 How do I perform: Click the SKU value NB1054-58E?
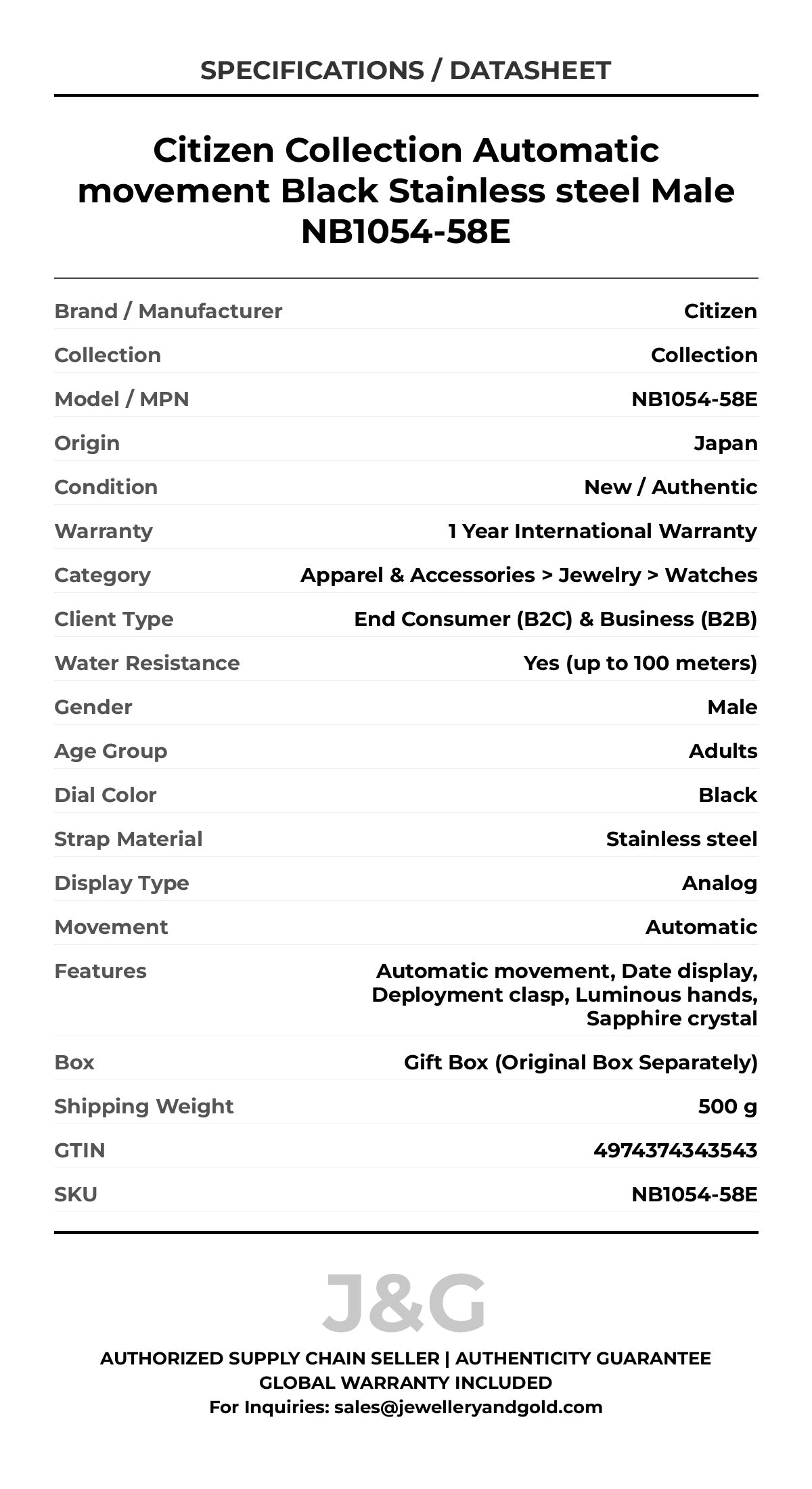tap(694, 1195)
